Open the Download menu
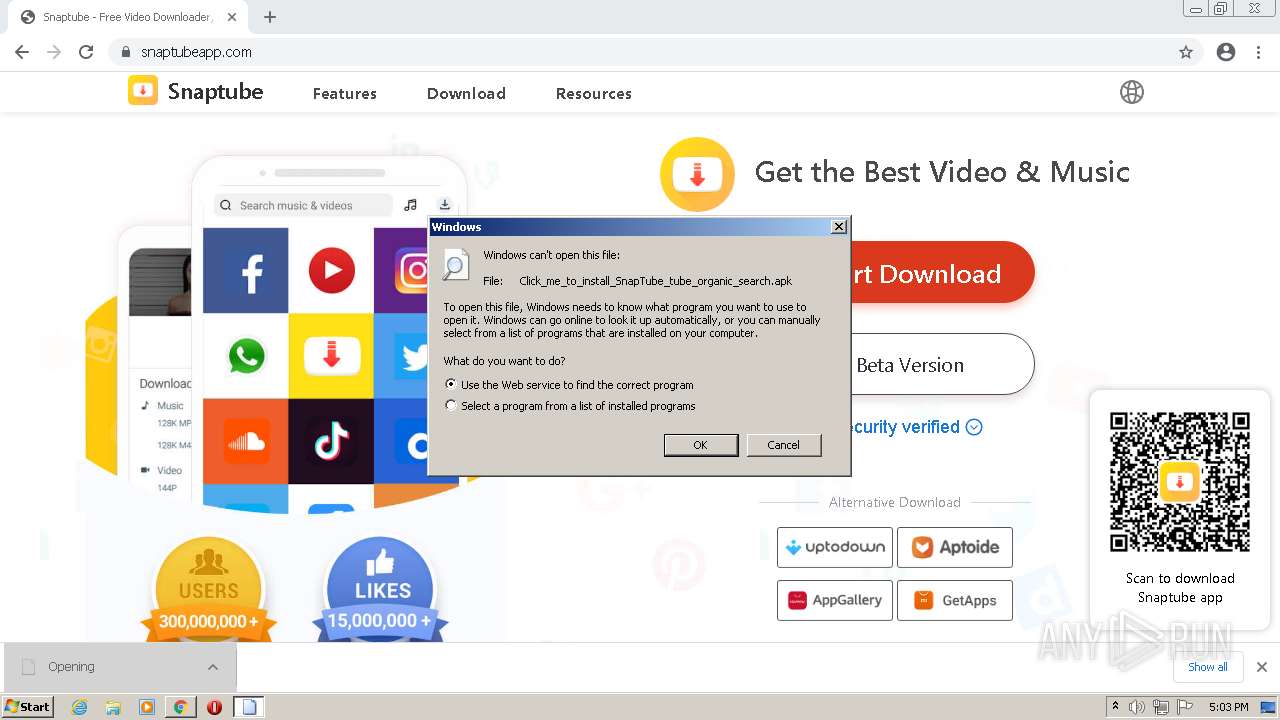The width and height of the screenshot is (1280, 720). coord(466,93)
